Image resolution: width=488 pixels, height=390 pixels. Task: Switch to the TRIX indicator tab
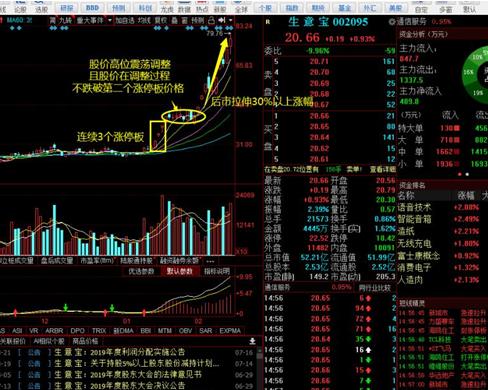99,331
